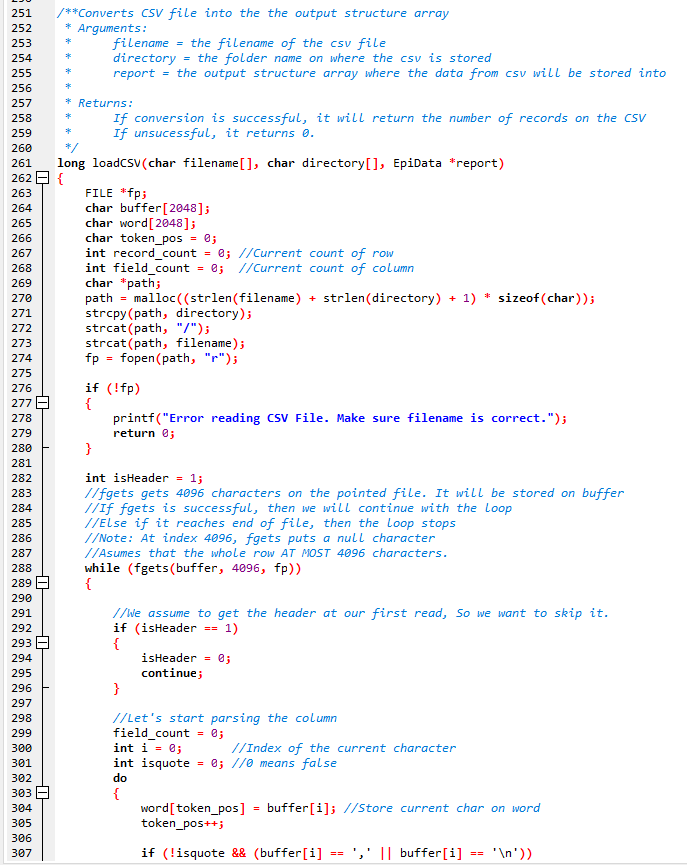Image resolution: width=687 pixels, height=865 pixels.
Task: Click line number 288 in the gutter
Action: click(22, 568)
